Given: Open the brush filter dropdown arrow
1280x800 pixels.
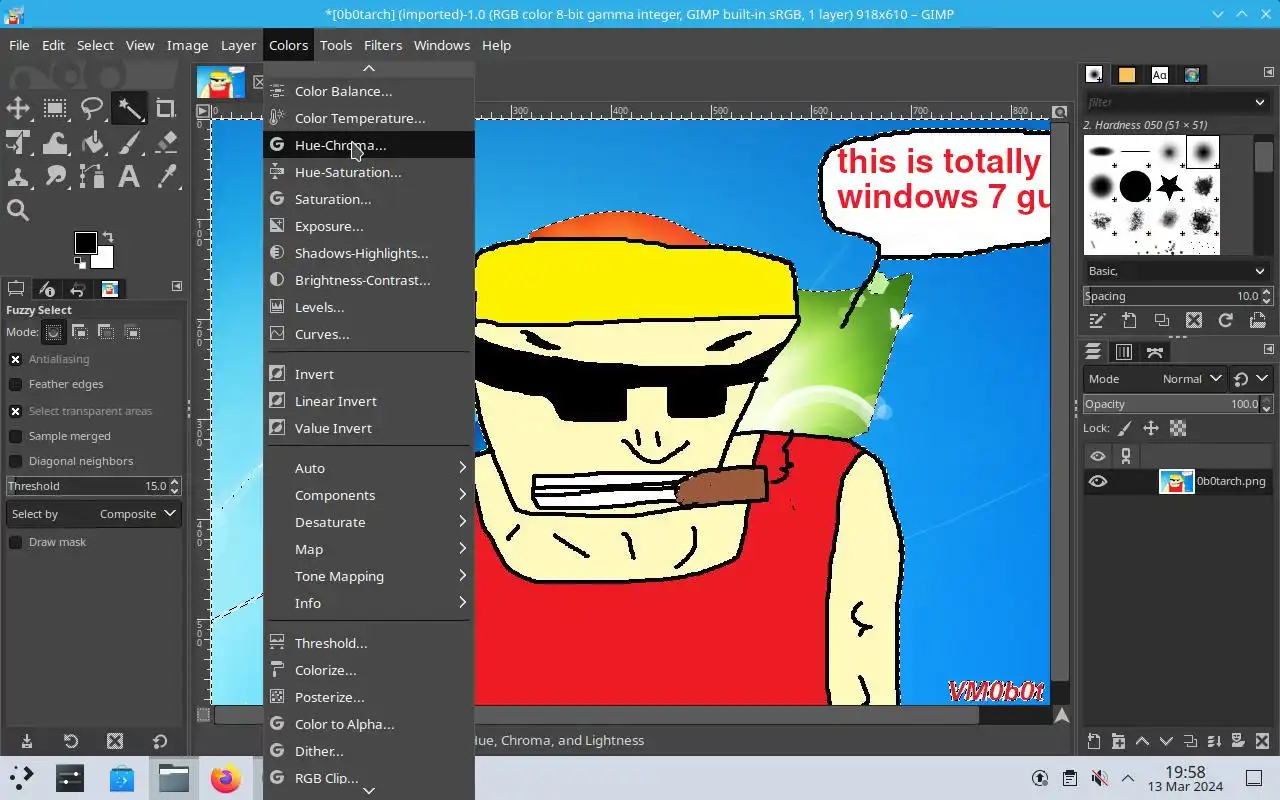Looking at the screenshot, I should (x=1260, y=102).
